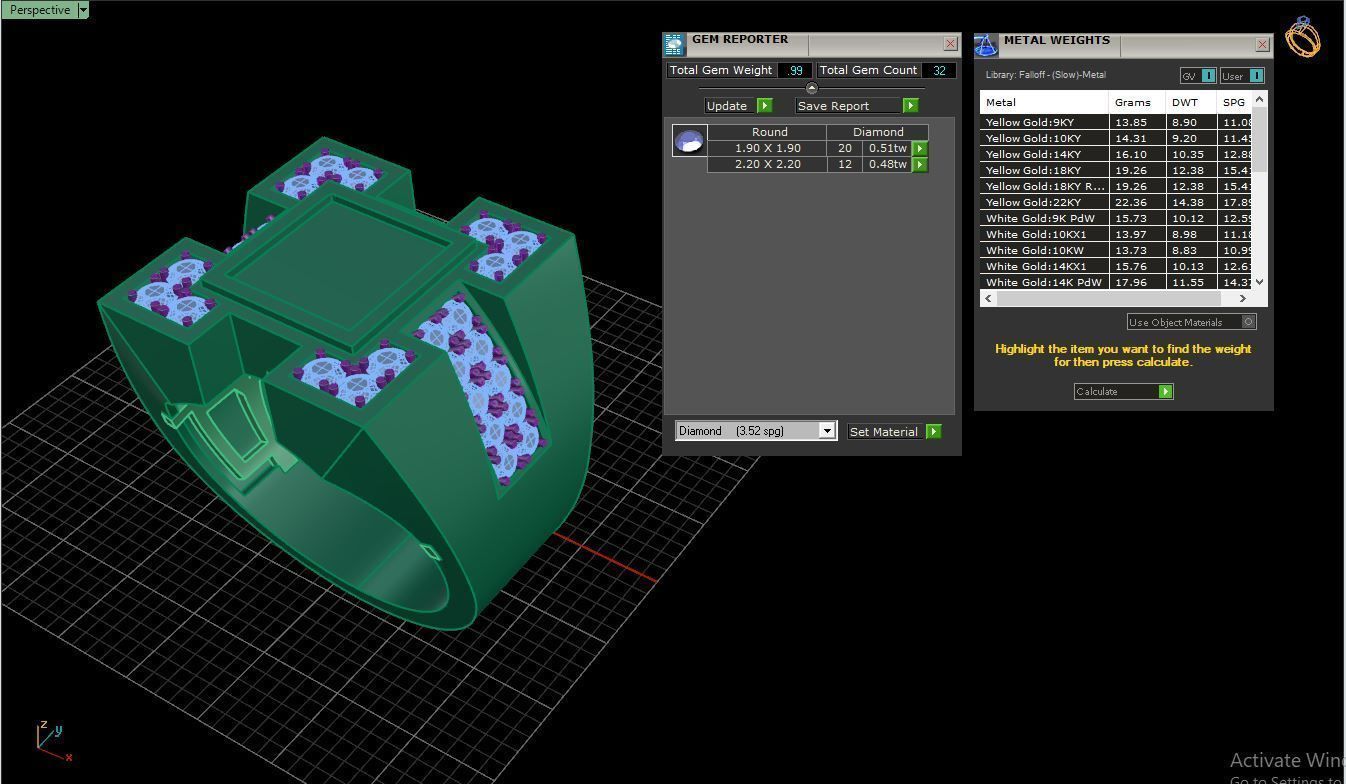
Task: Click the green arrow next to Set Material
Action: [933, 432]
